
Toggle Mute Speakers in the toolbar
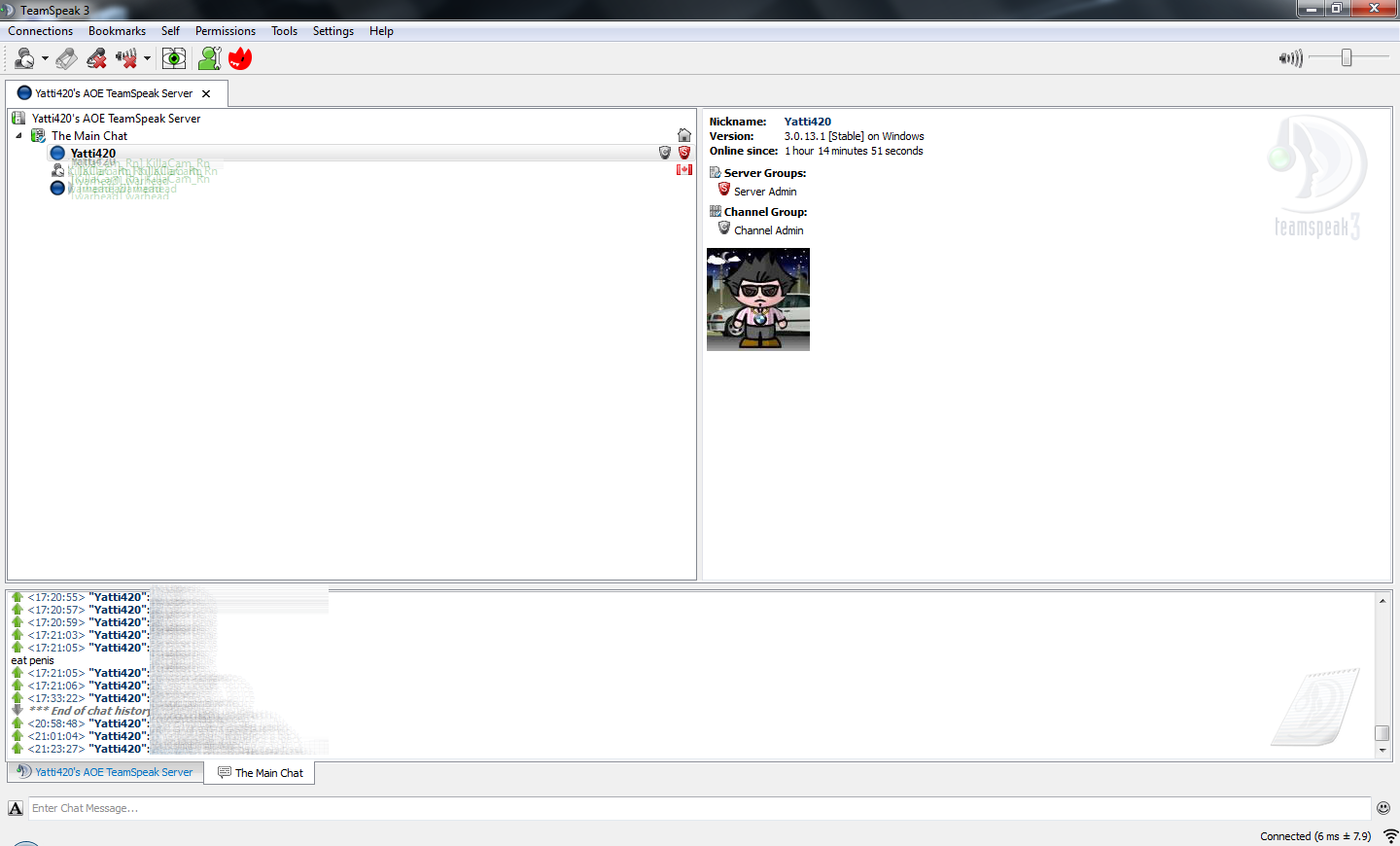pos(126,59)
